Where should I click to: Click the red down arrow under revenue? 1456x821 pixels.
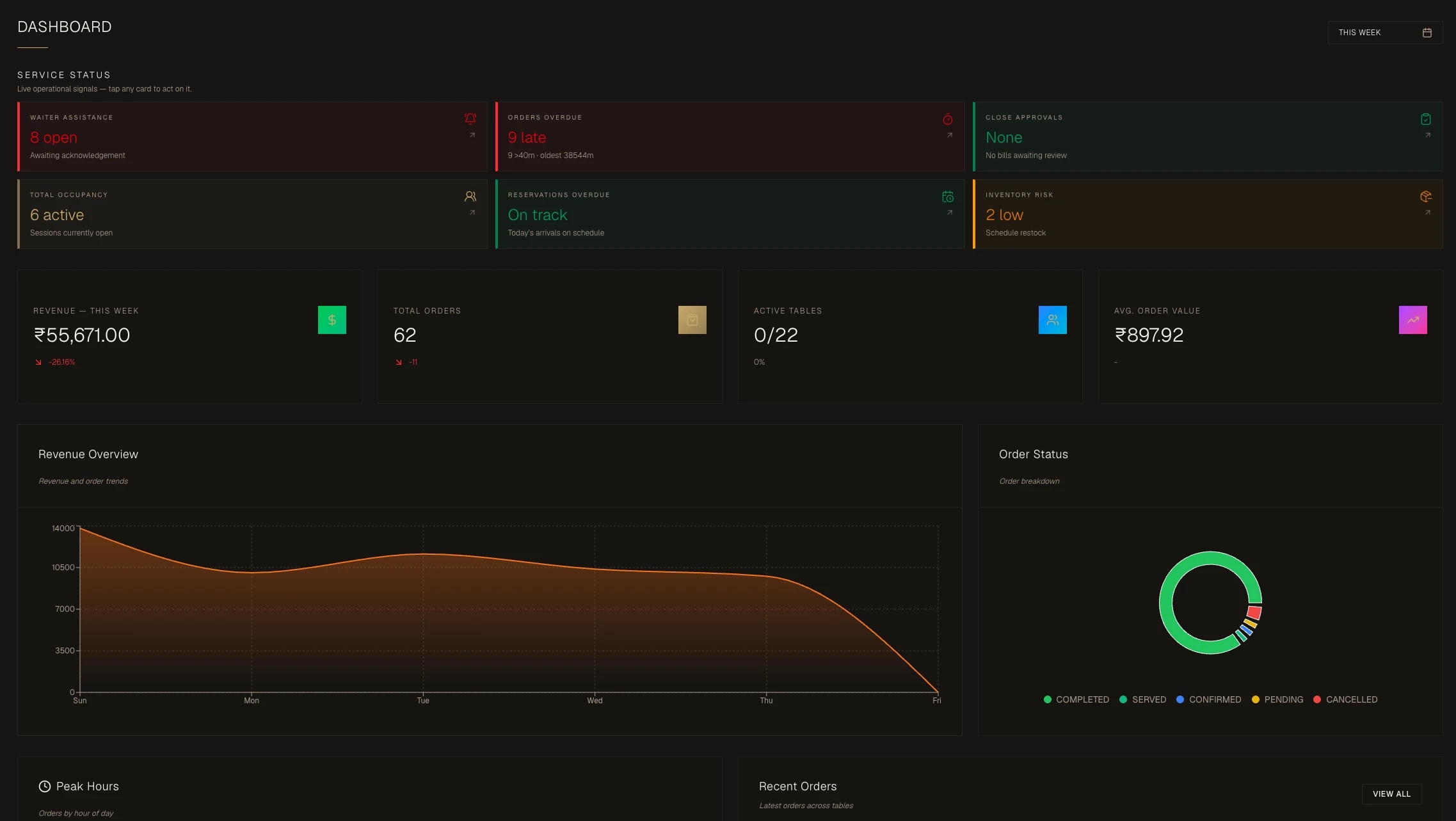(x=38, y=362)
